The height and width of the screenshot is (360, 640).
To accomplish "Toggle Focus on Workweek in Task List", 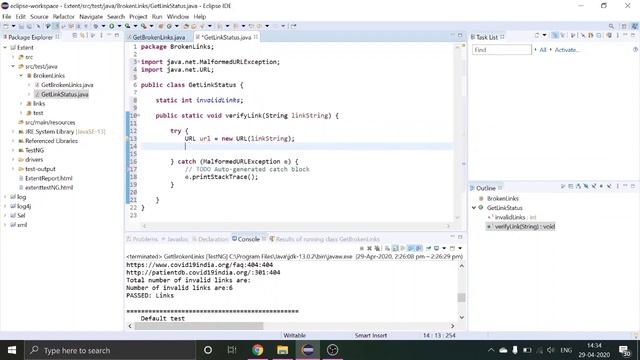I will tap(573, 36).
